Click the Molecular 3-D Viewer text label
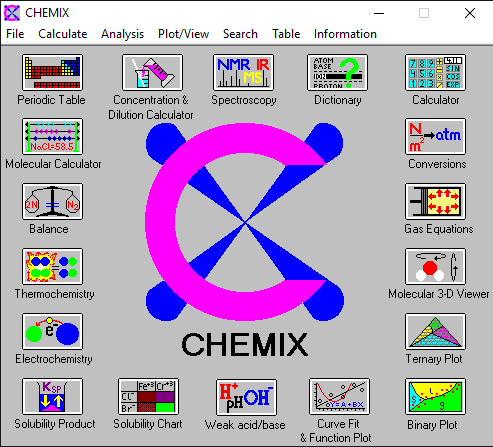The height and width of the screenshot is (447, 493). 439,294
